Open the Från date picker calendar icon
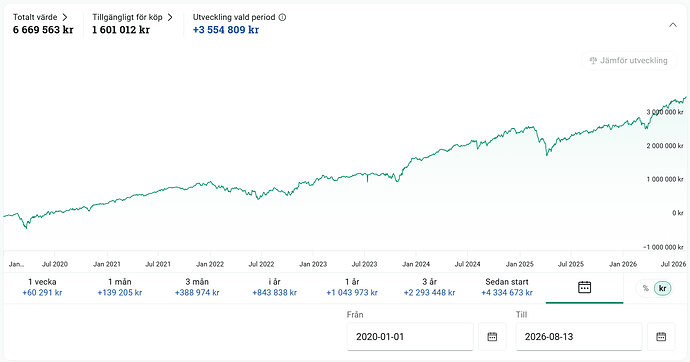This screenshot has height=362, width=690. (x=492, y=337)
